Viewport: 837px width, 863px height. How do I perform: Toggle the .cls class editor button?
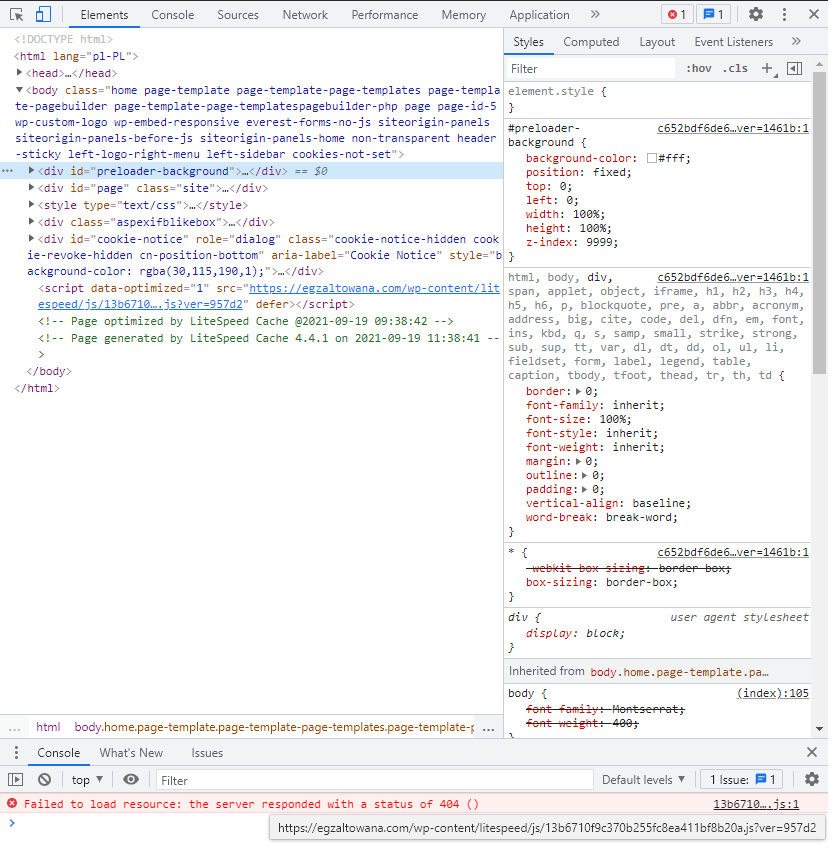735,68
